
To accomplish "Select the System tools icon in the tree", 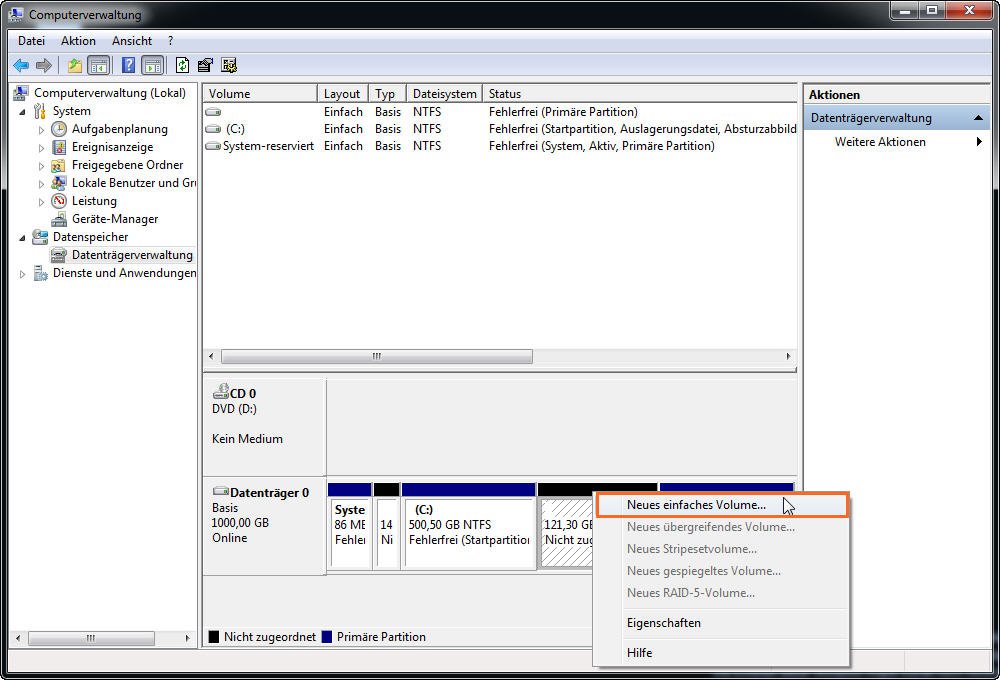I will (40, 111).
